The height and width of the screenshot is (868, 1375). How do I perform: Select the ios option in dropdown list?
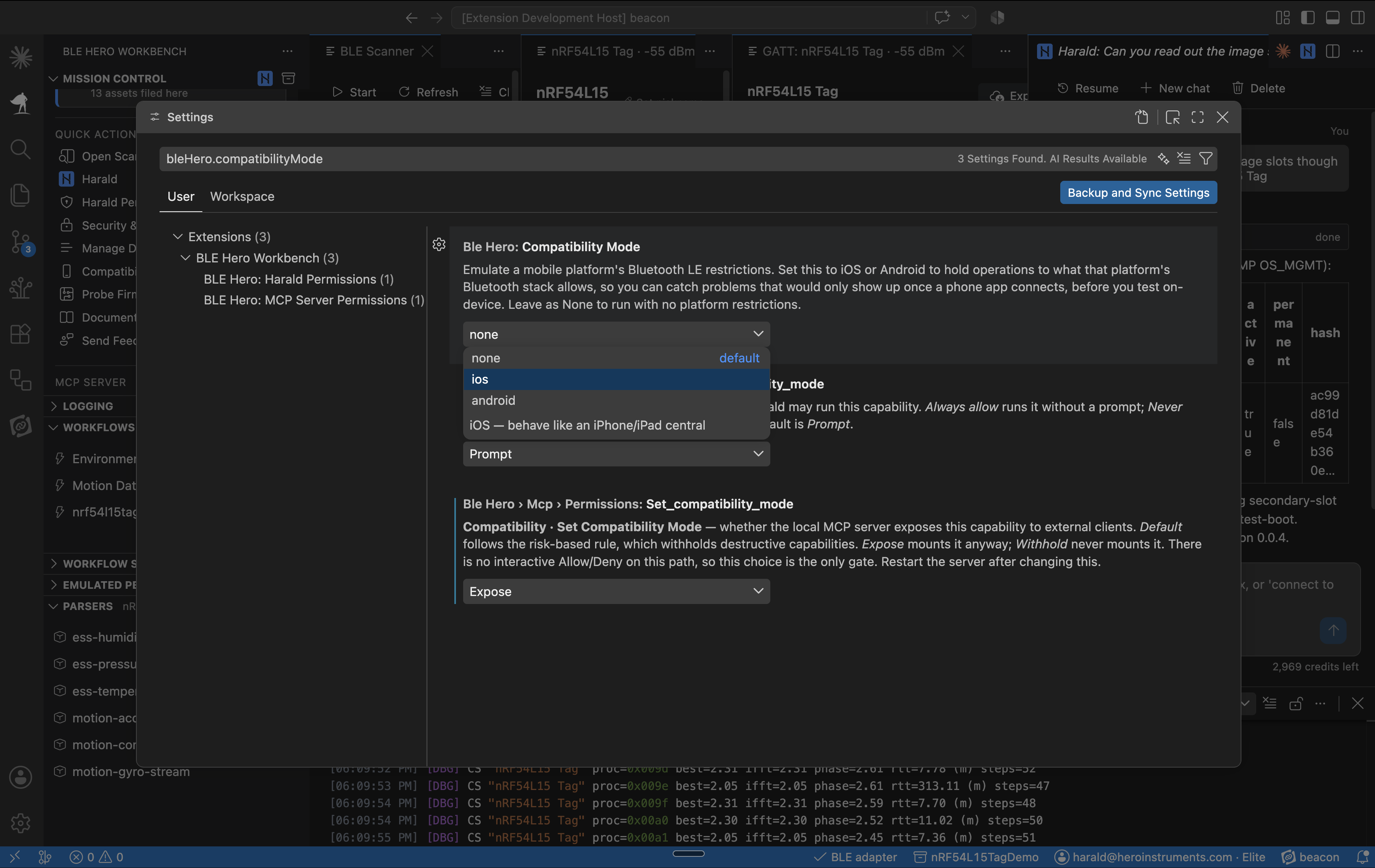pyautogui.click(x=616, y=379)
